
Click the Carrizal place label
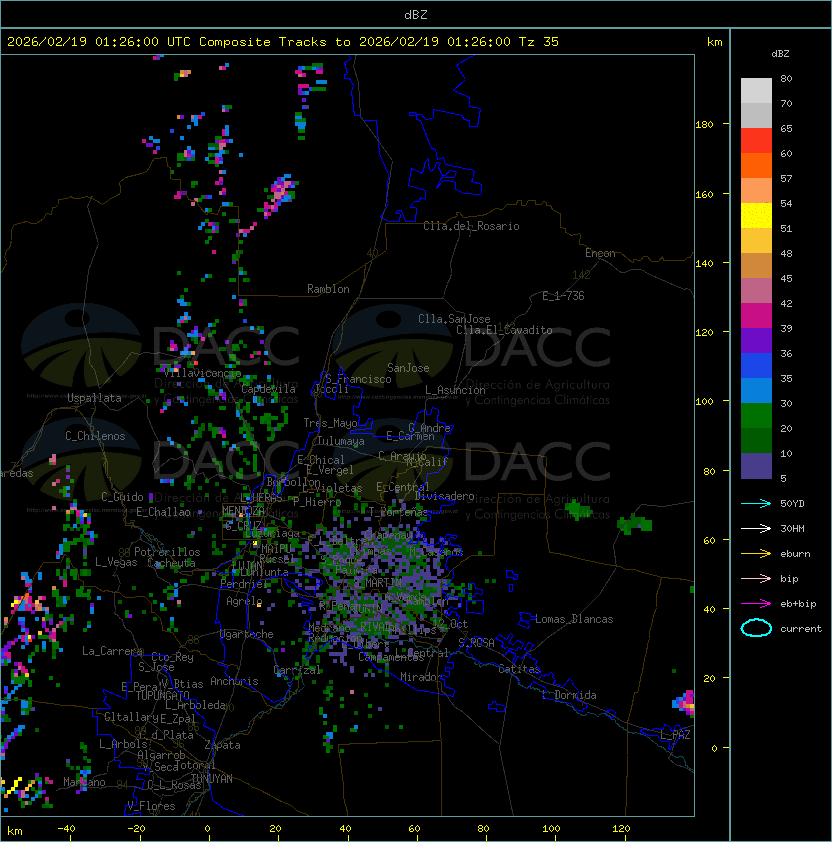296,670
